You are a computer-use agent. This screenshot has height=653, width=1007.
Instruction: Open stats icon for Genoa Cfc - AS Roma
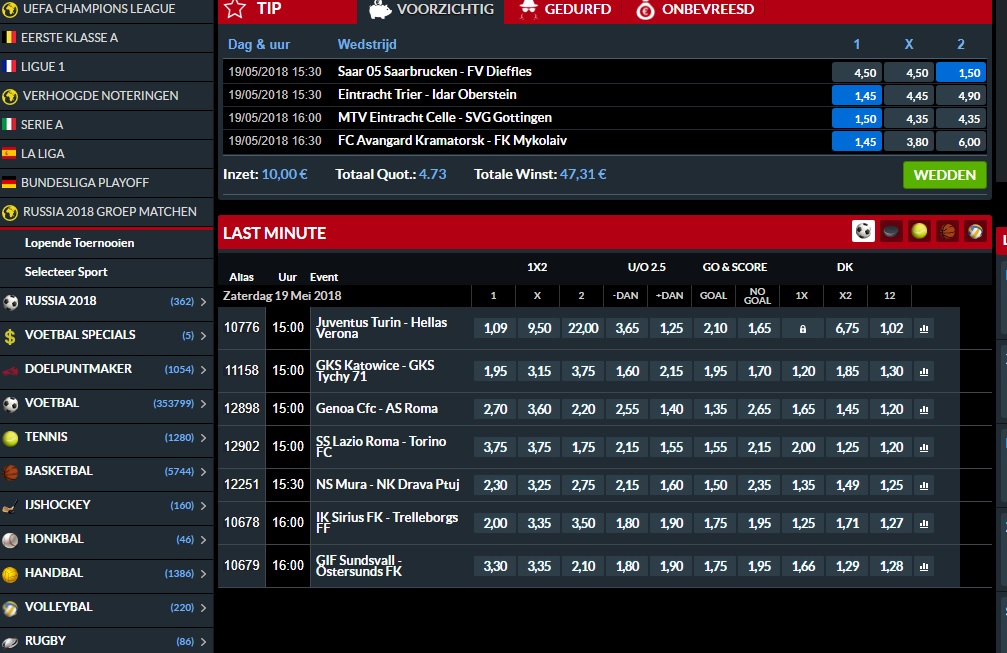(924, 410)
